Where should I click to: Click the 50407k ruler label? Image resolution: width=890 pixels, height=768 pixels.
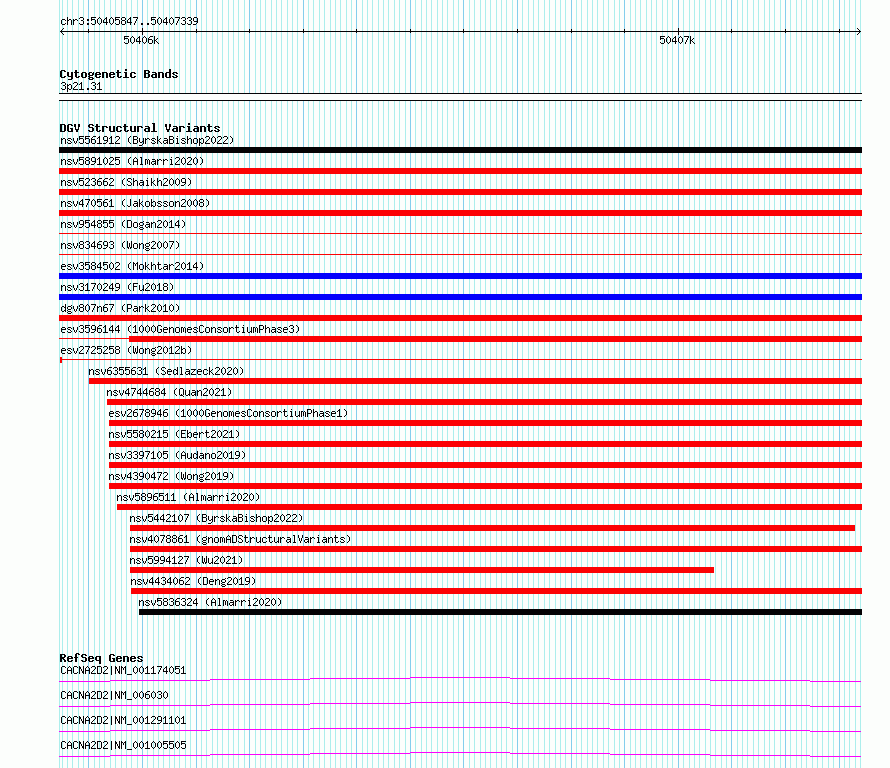[677, 40]
